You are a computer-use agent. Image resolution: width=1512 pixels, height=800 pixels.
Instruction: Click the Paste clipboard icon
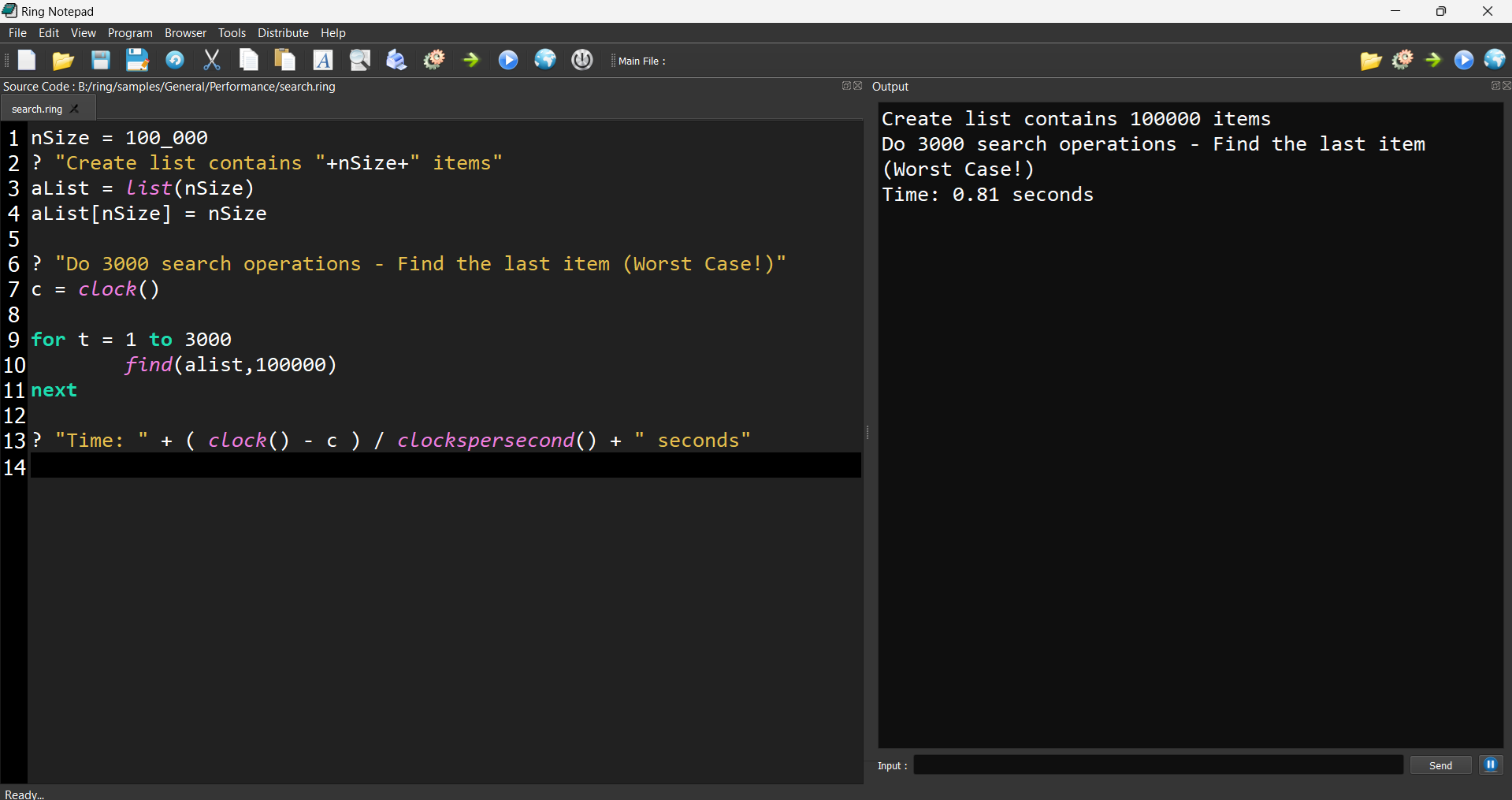coord(285,60)
